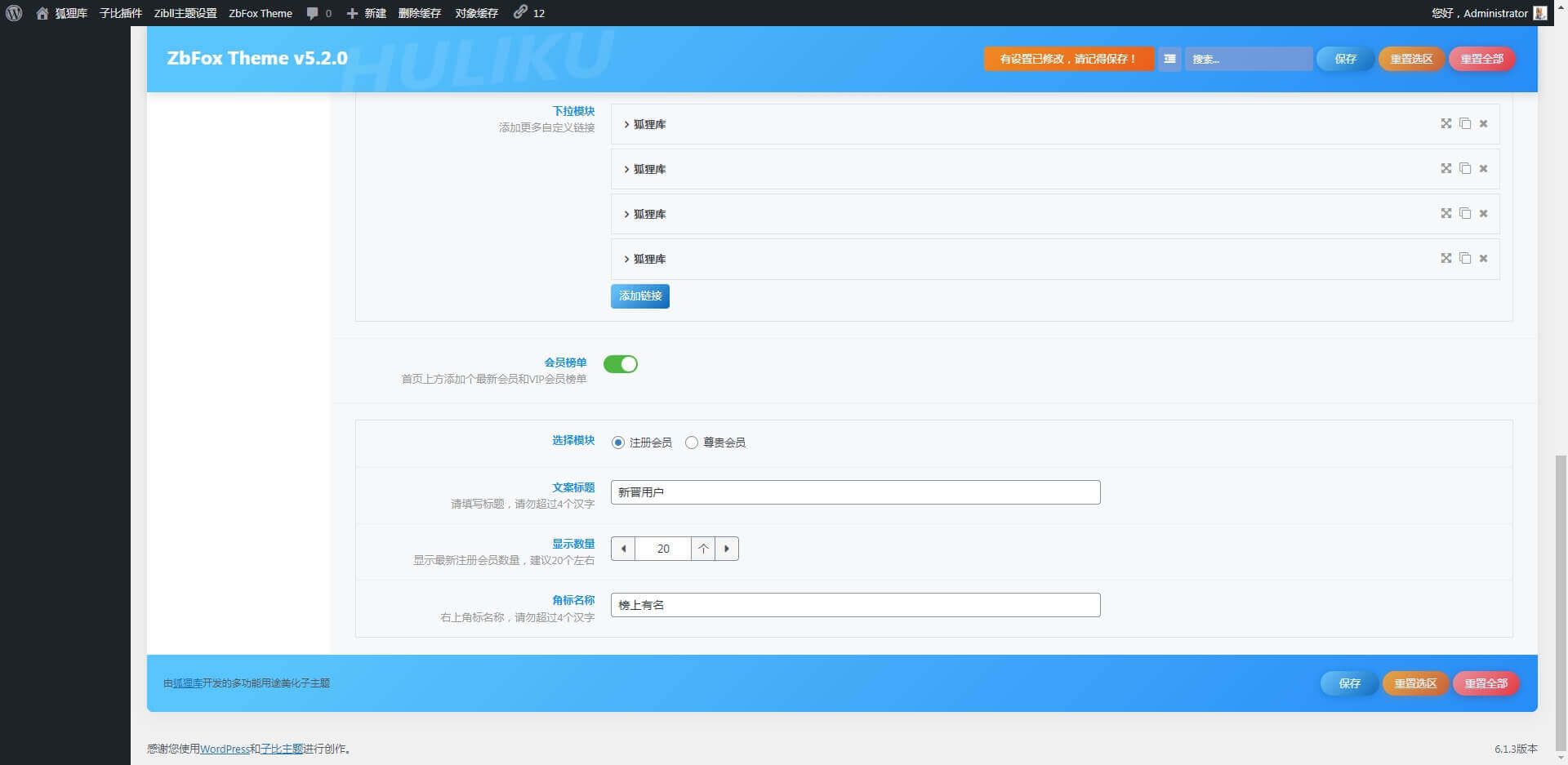Click the WordPress logo icon
The height and width of the screenshot is (765, 1568).
tap(14, 13)
